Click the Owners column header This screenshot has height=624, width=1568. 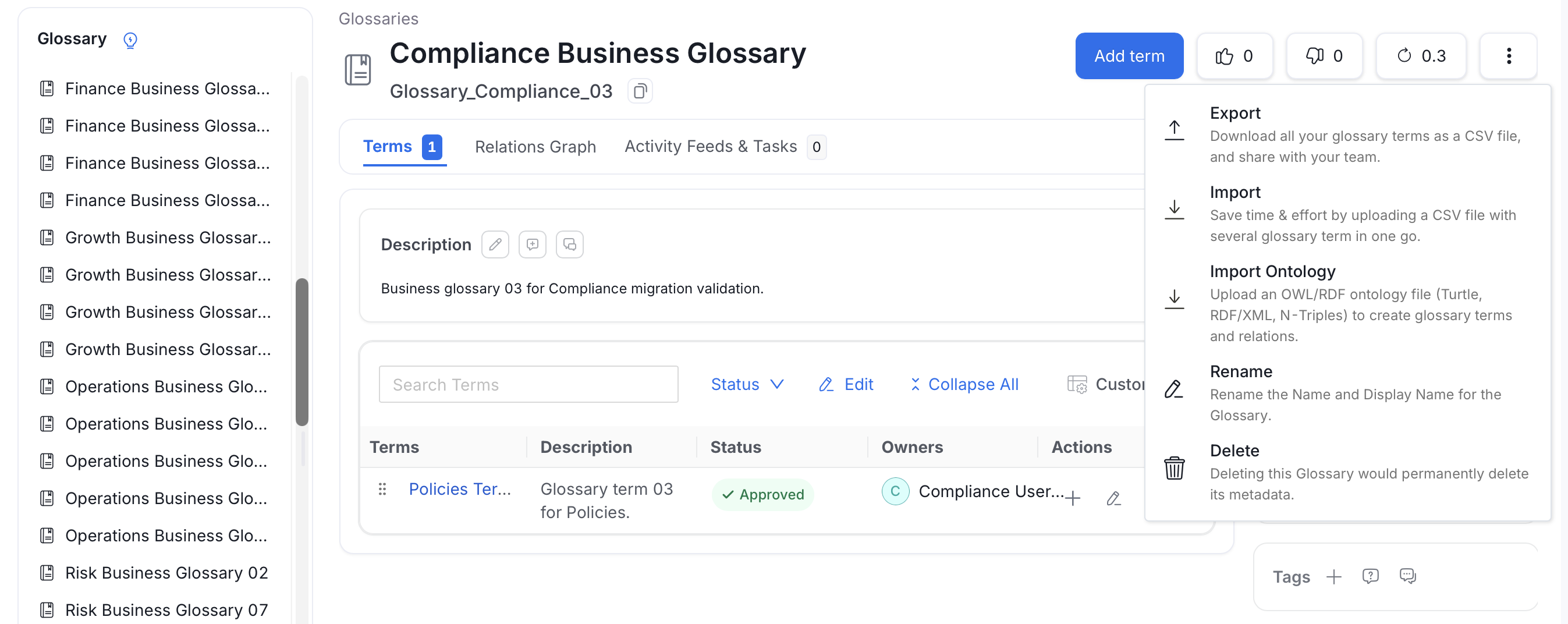point(912,448)
